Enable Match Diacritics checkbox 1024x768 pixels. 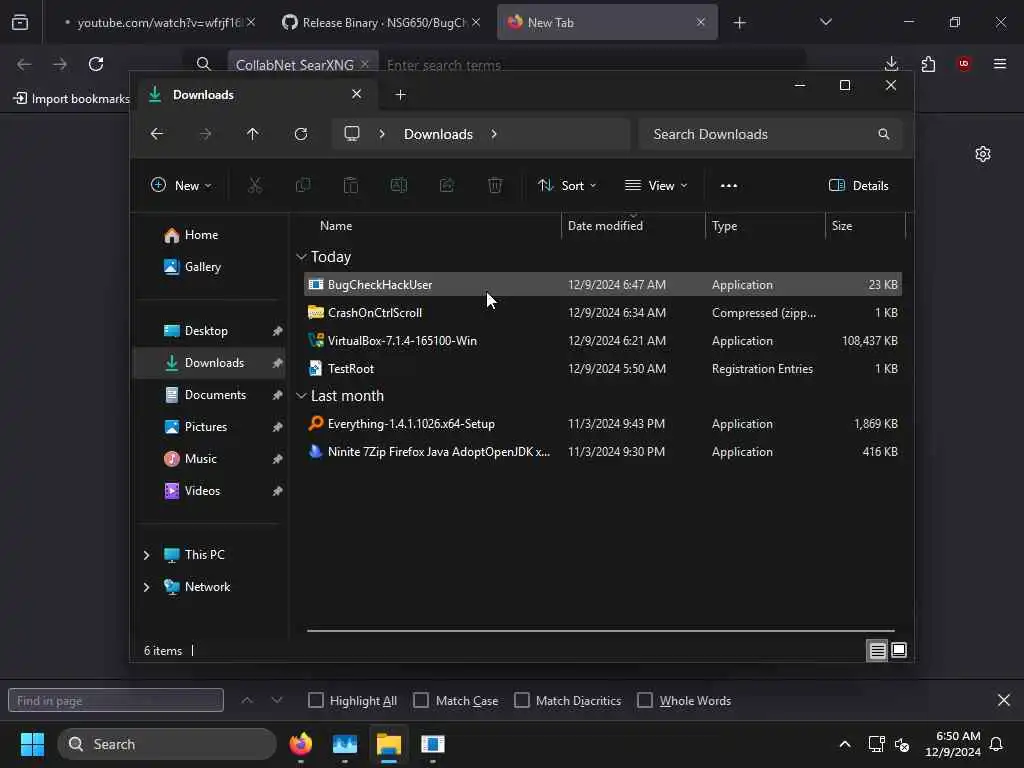click(522, 700)
